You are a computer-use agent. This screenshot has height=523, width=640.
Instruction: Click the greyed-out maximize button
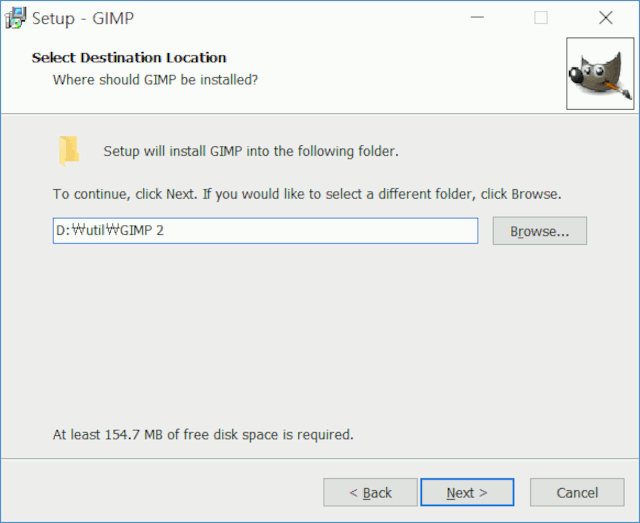pos(541,17)
